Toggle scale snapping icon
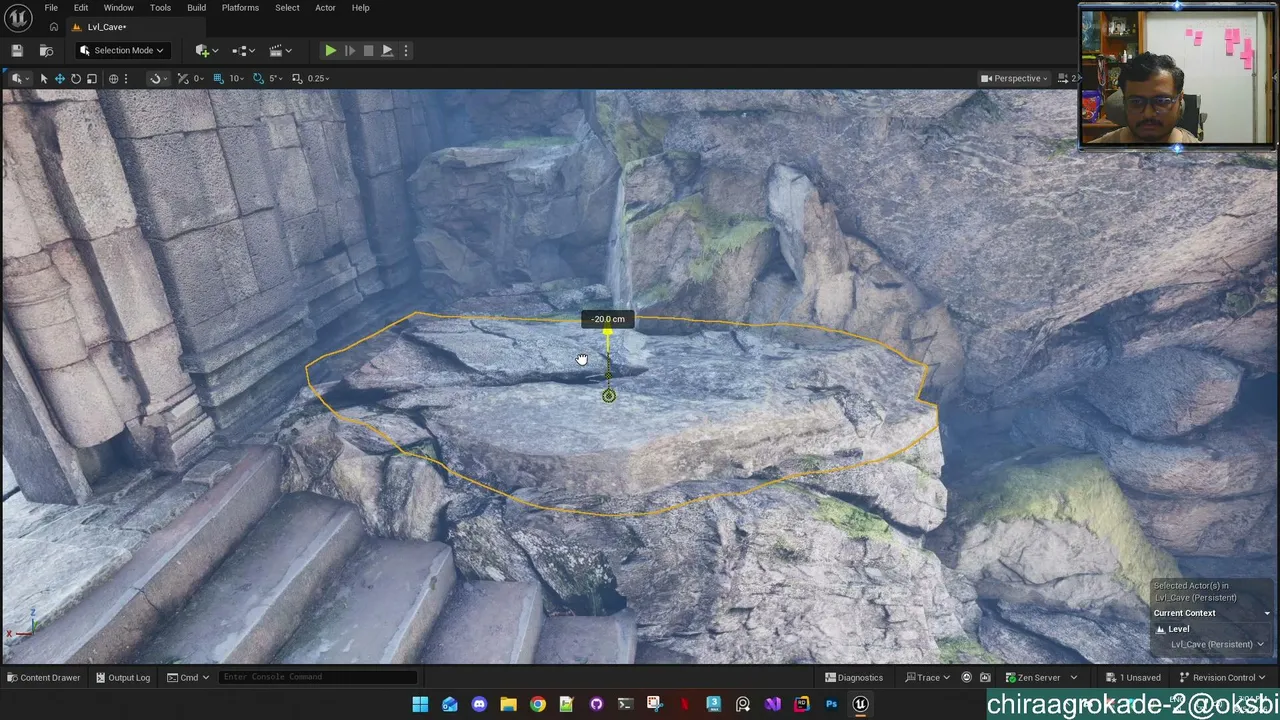 pyautogui.click(x=297, y=78)
